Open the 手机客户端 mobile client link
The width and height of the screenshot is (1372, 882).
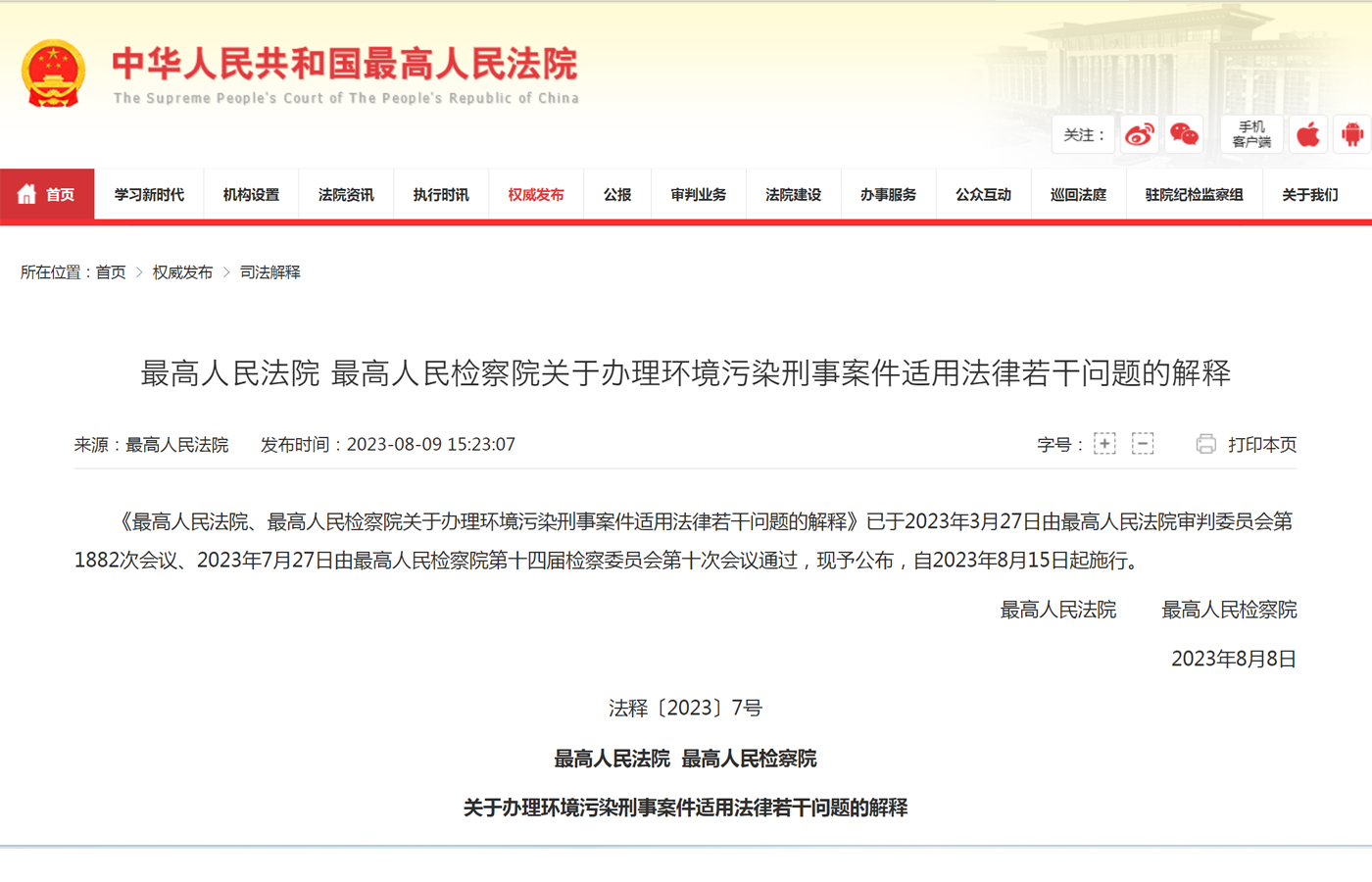1251,134
